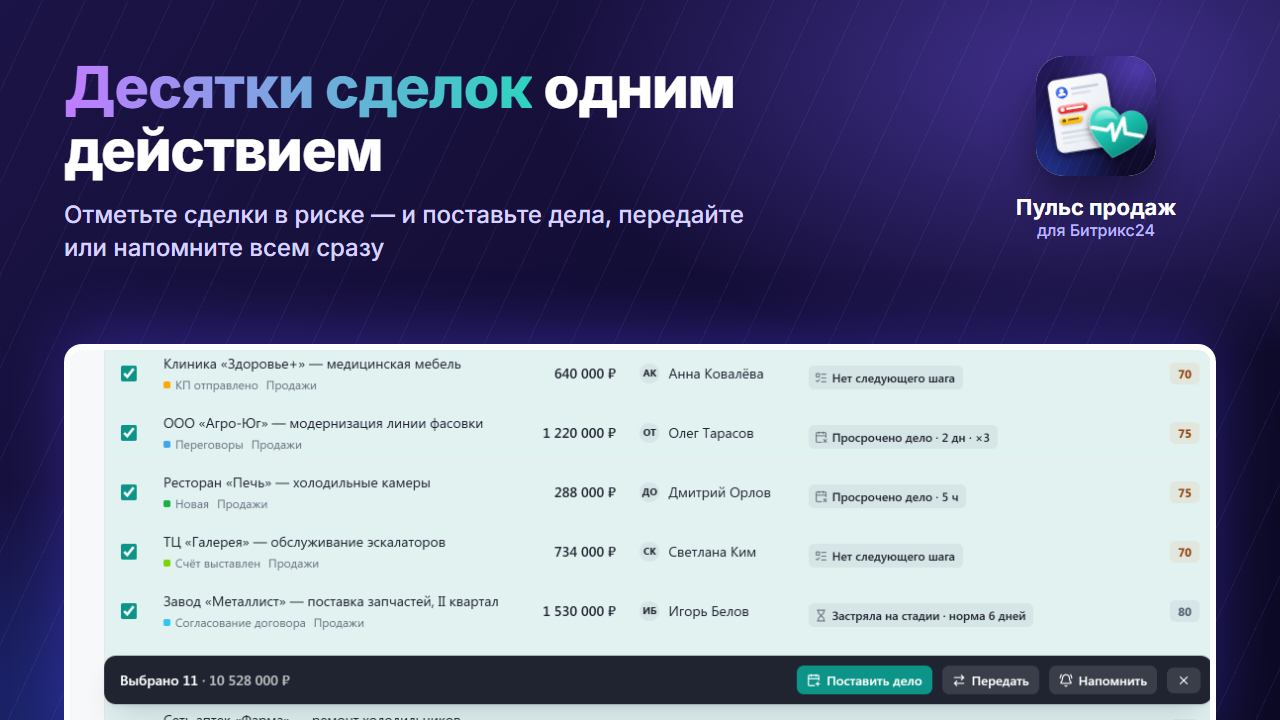Uncheck the Клиника «Здоровье+» deal checkbox

(x=129, y=373)
